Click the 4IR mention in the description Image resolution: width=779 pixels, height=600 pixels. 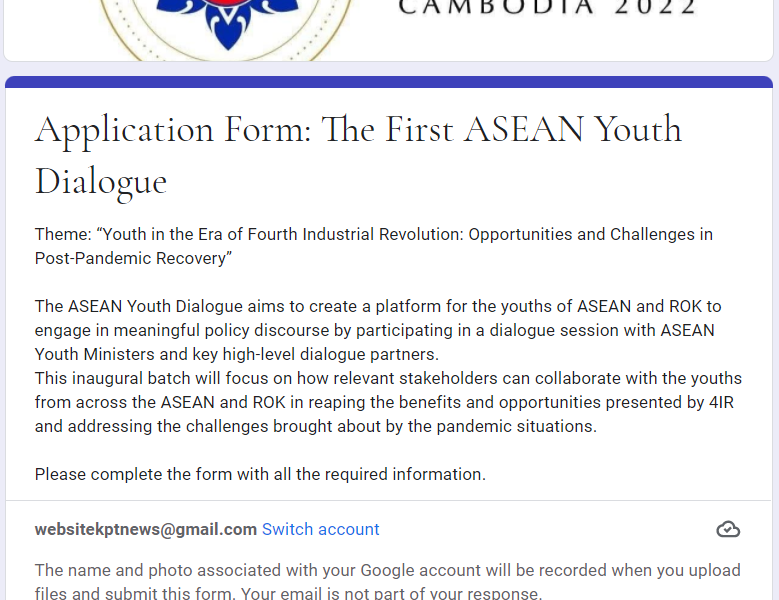721,402
